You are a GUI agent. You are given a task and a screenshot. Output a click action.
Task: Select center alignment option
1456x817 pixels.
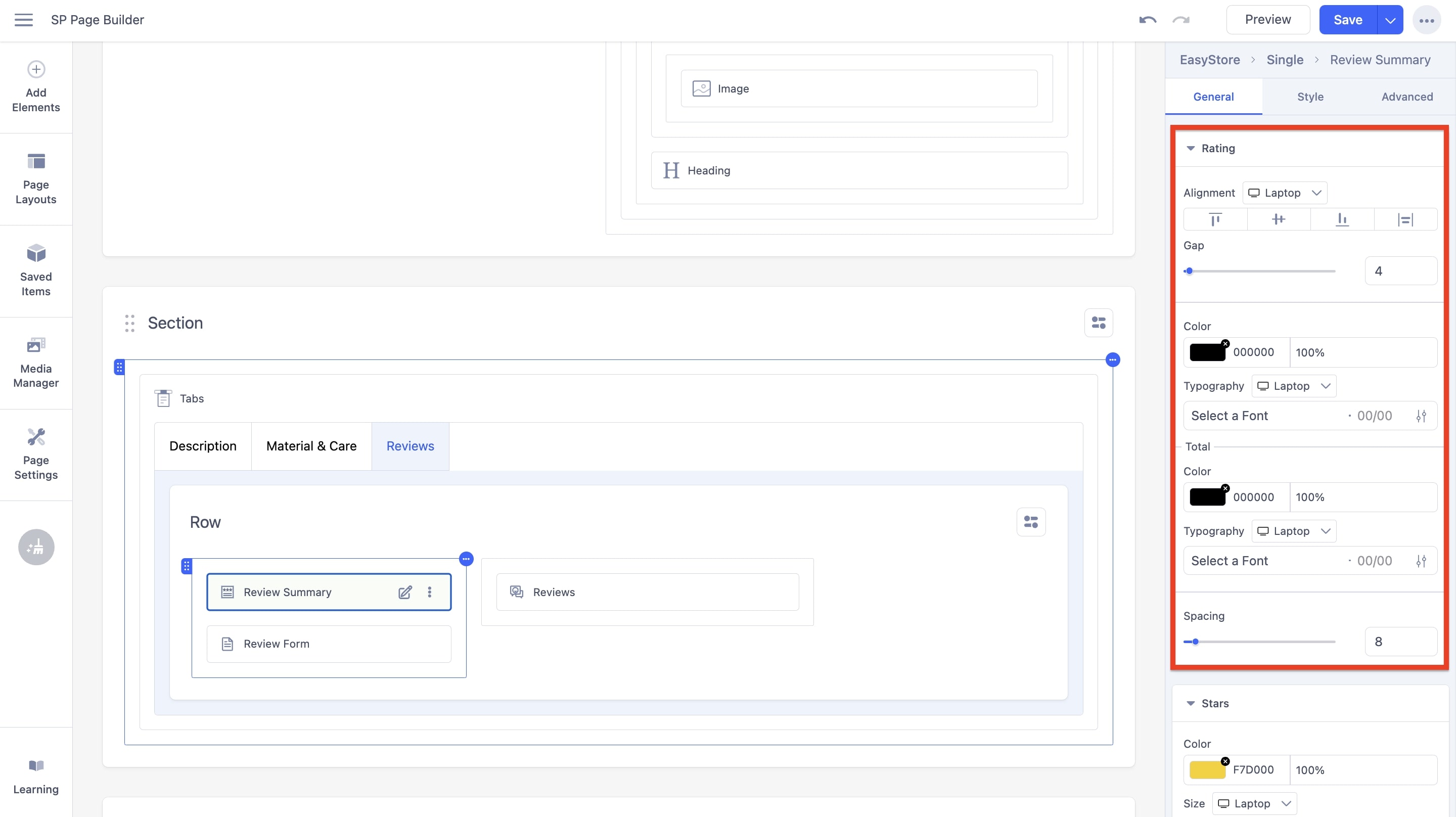[x=1279, y=219]
